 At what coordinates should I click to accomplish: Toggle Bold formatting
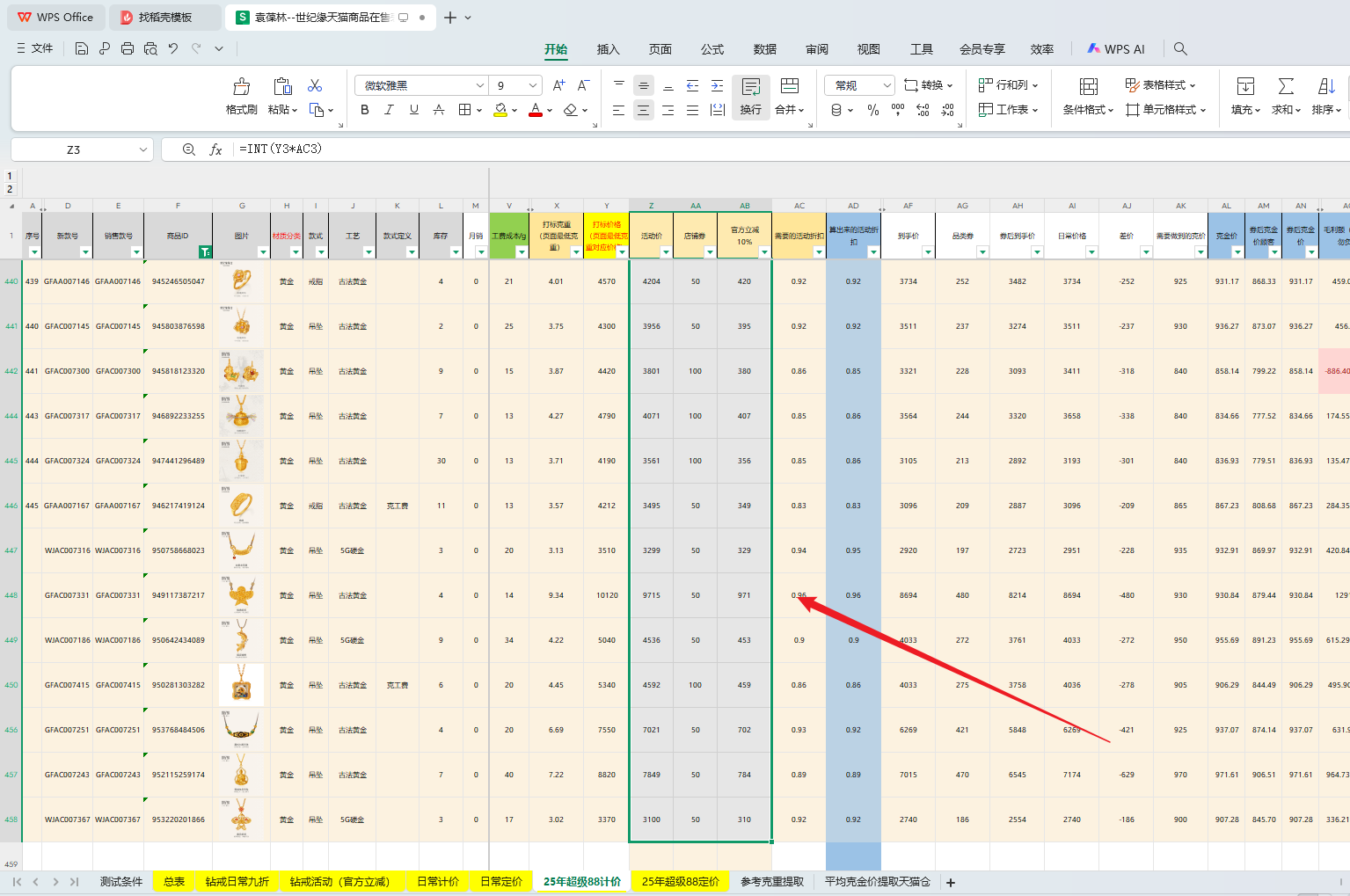tap(365, 110)
